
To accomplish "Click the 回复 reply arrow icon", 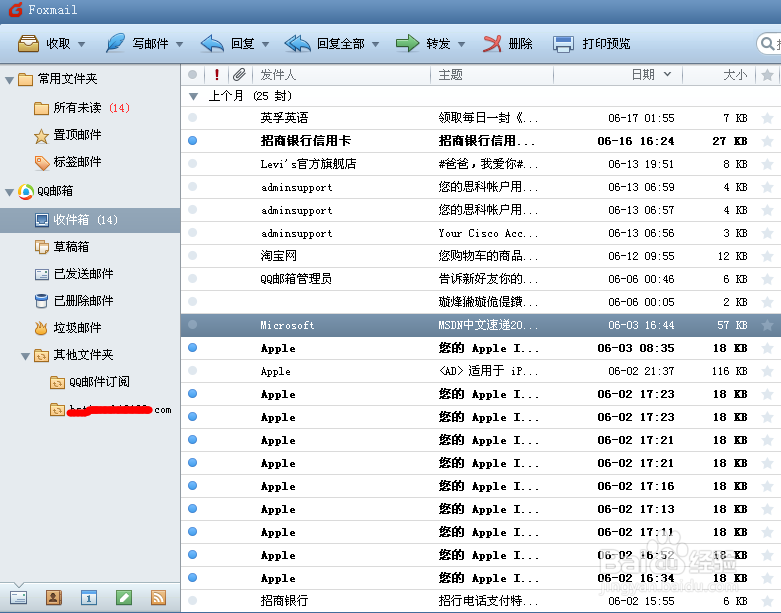I will [213, 44].
